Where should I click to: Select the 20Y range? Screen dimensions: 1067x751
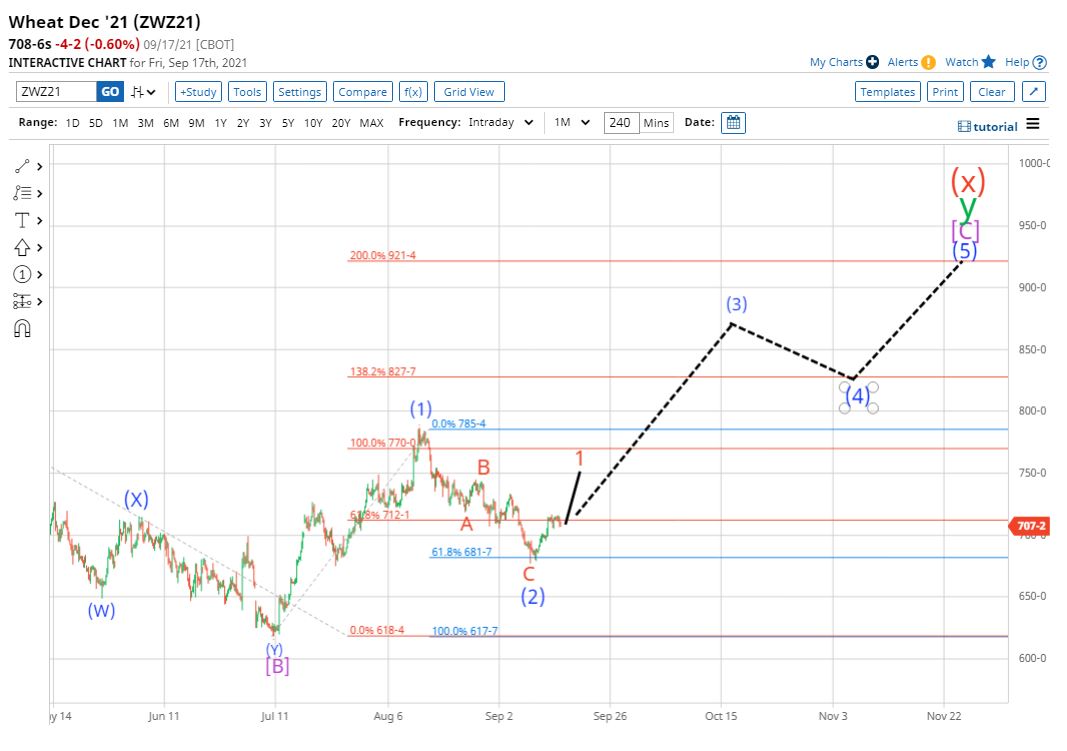coord(341,123)
